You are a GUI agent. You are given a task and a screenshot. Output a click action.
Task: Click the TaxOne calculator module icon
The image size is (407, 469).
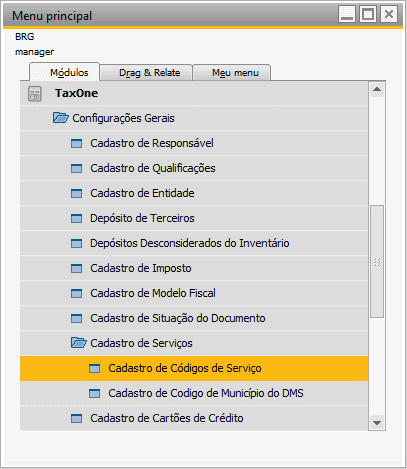coord(35,93)
